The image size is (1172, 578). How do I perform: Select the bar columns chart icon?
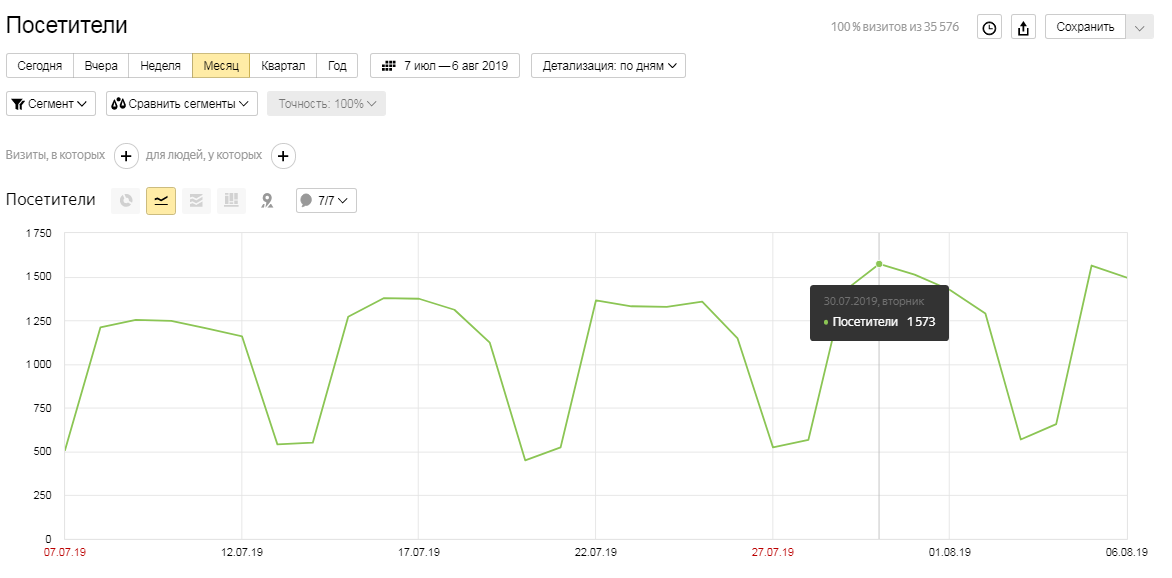232,200
